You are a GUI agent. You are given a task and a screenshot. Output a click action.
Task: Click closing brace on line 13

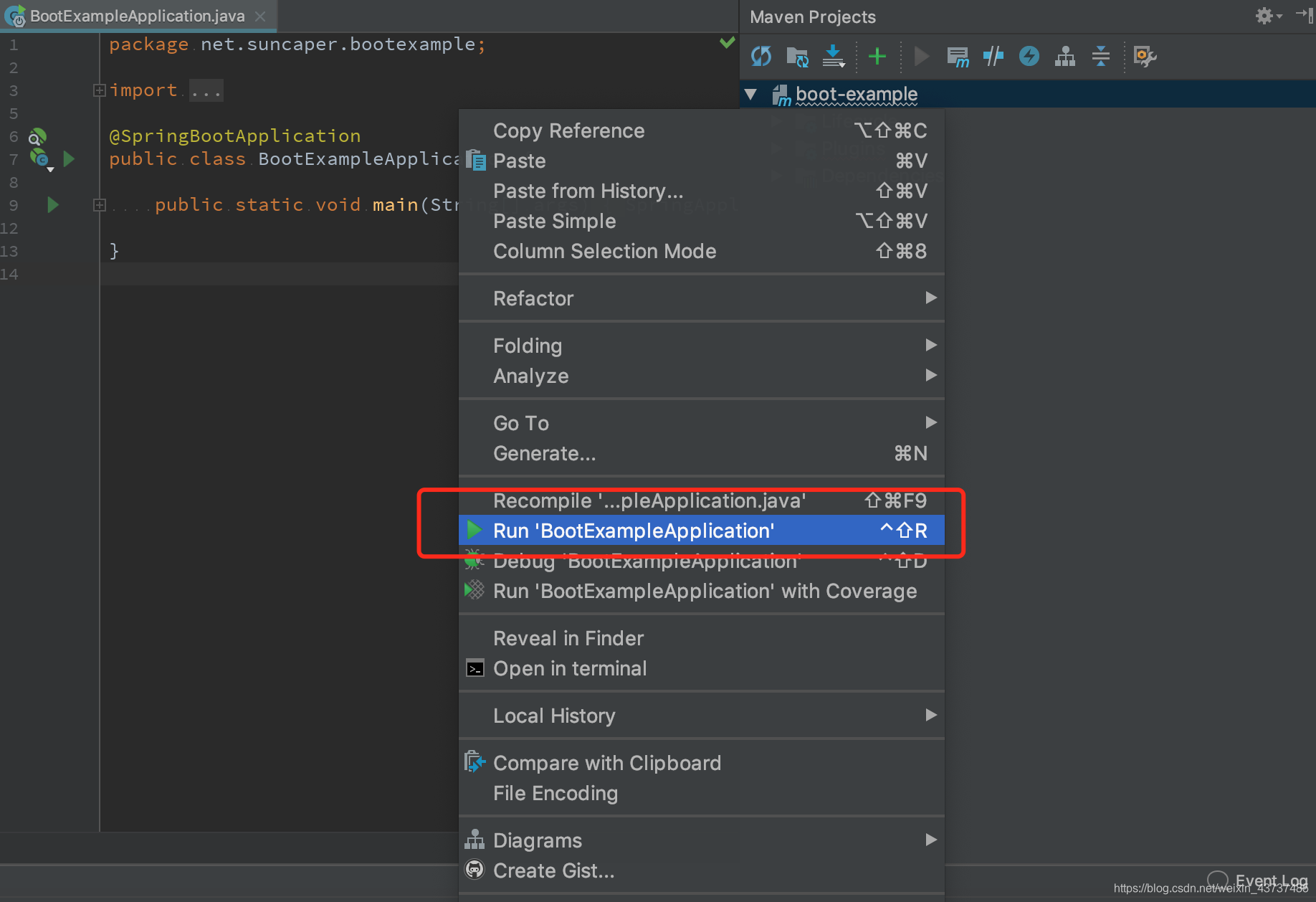coord(113,250)
